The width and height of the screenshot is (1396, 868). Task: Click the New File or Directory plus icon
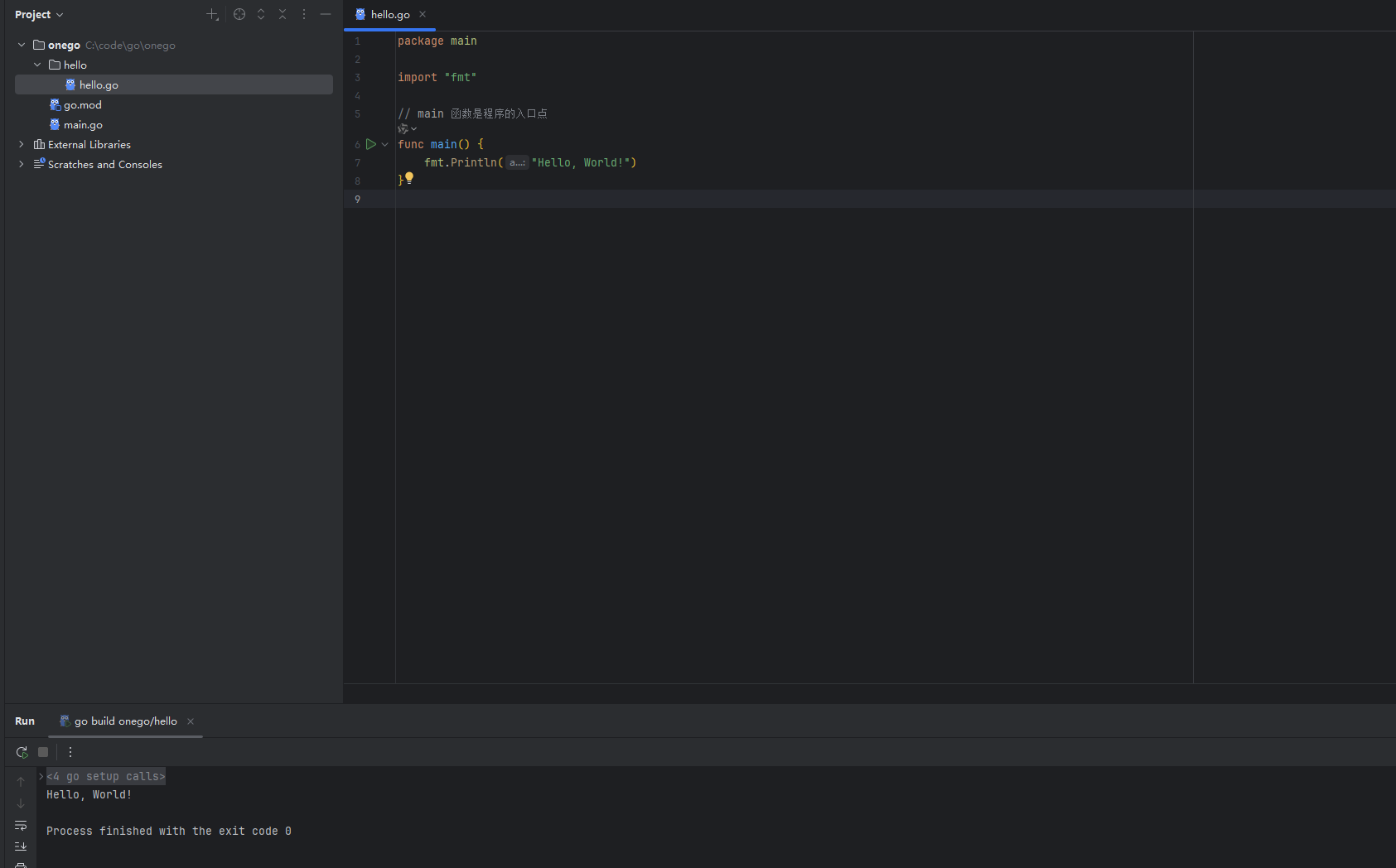(x=213, y=14)
